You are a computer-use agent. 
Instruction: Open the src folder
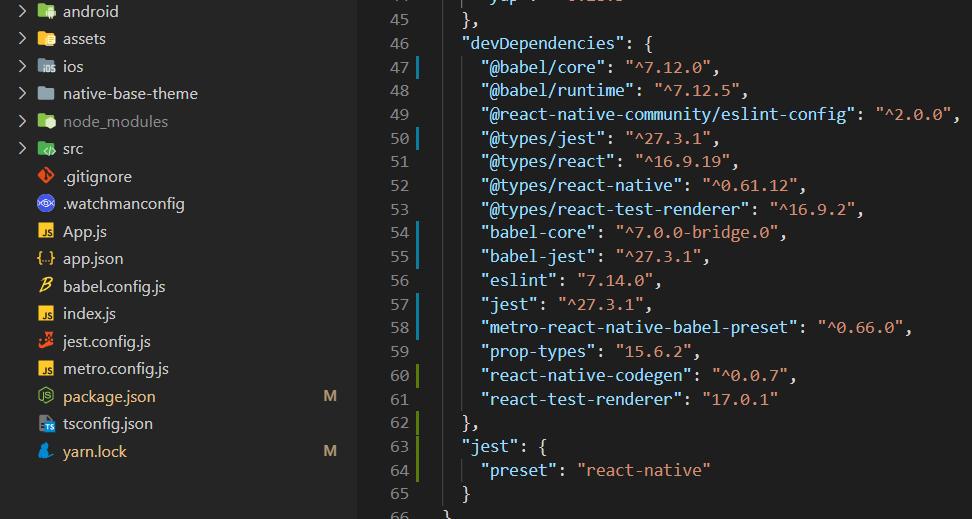pyautogui.click(x=73, y=149)
